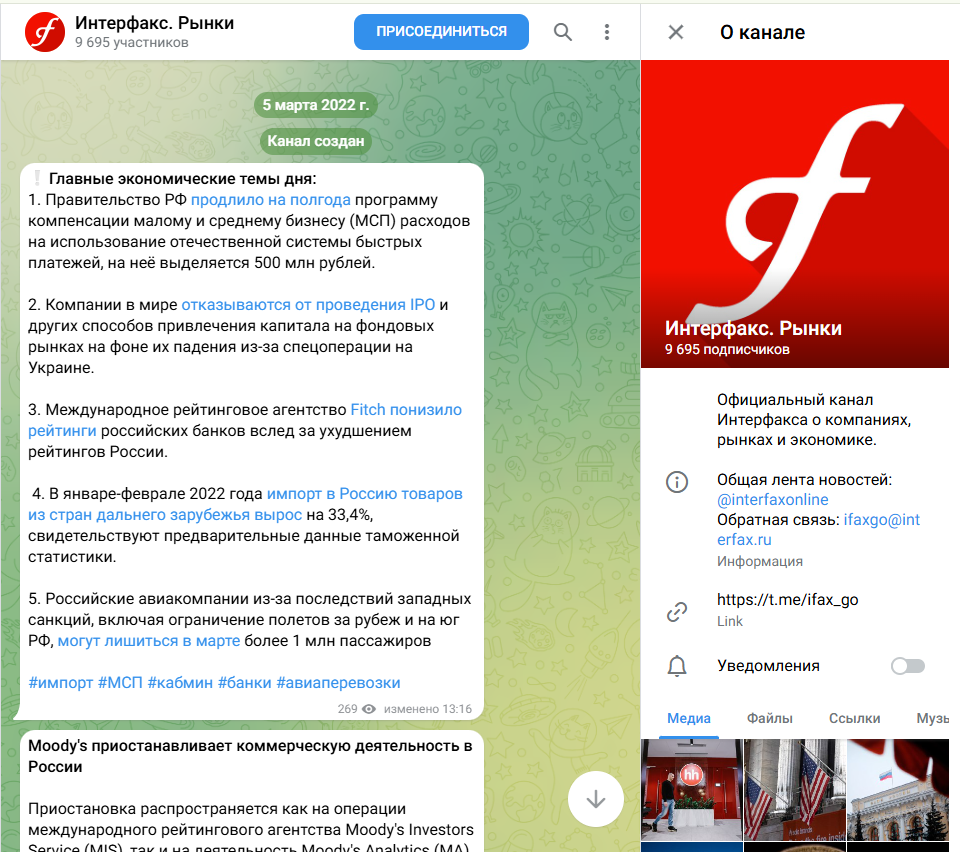This screenshot has height=852, width=960.
Task: Open the link 'могут лишиться в марте'
Action: click(x=149, y=641)
